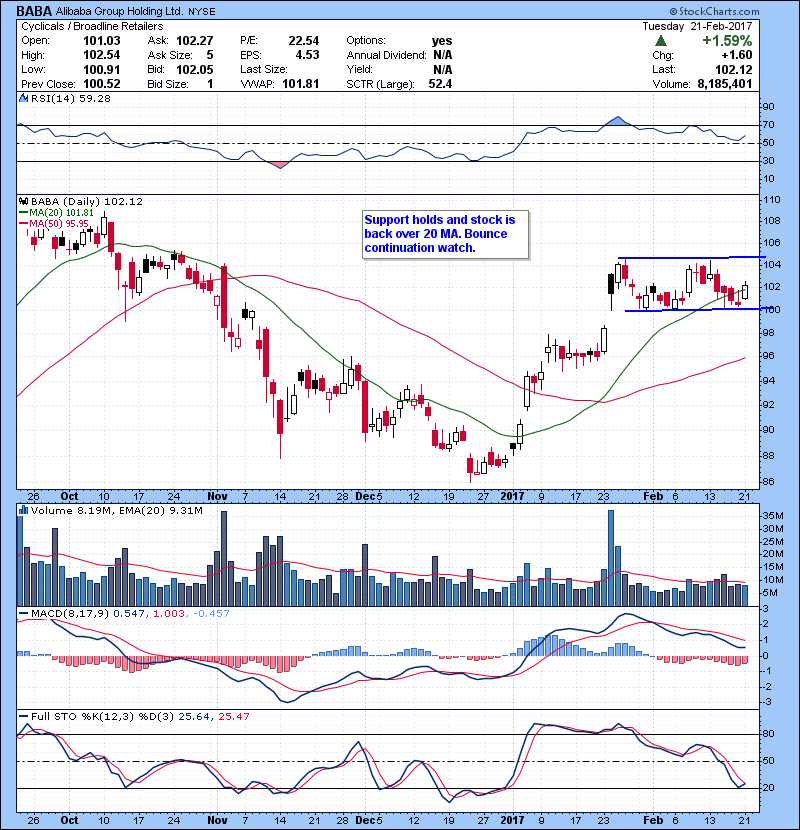Click the Volume 8.19M, EMA(20) 9.31M label
The width and height of the screenshot is (800, 830).
116,510
